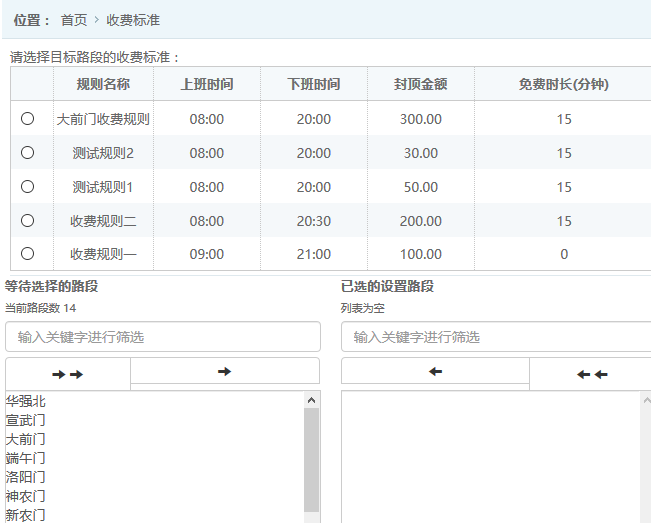Screen dimensions: 651x523
Task: Click the move-all-right double arrow button
Action: pyautogui.click(x=68, y=373)
